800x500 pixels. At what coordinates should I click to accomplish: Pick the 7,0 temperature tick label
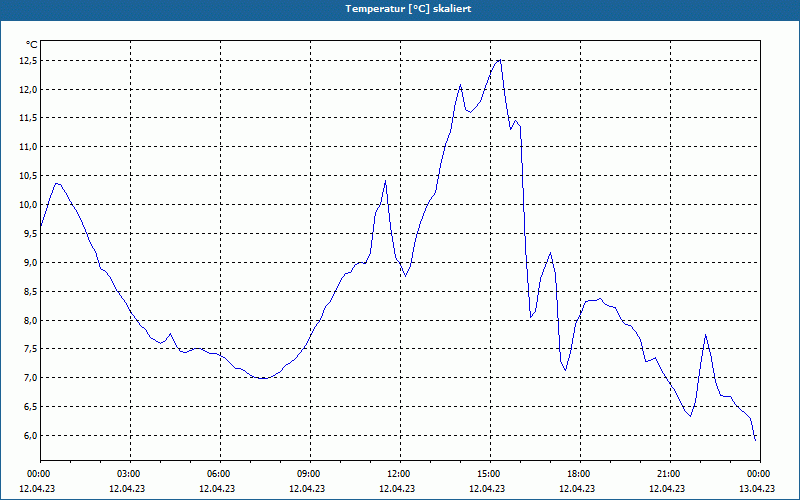pyautogui.click(x=30, y=378)
